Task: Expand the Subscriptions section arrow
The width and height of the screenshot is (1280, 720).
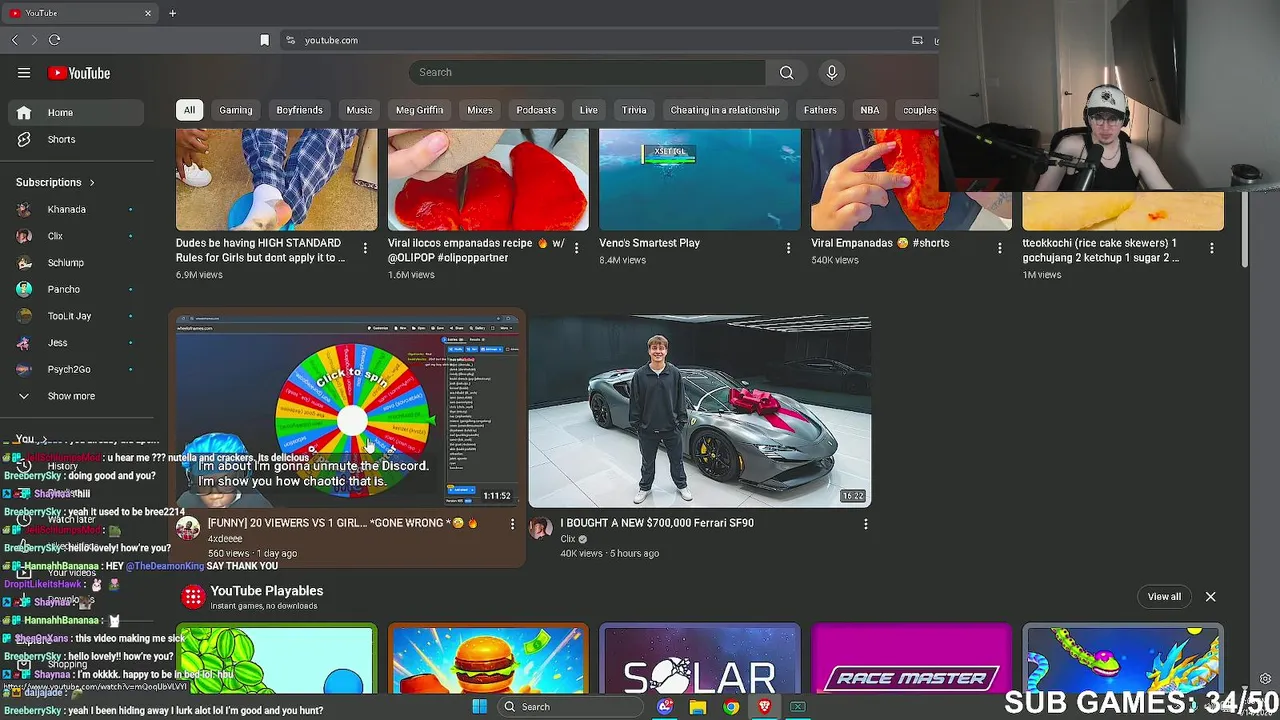Action: pyautogui.click(x=92, y=183)
